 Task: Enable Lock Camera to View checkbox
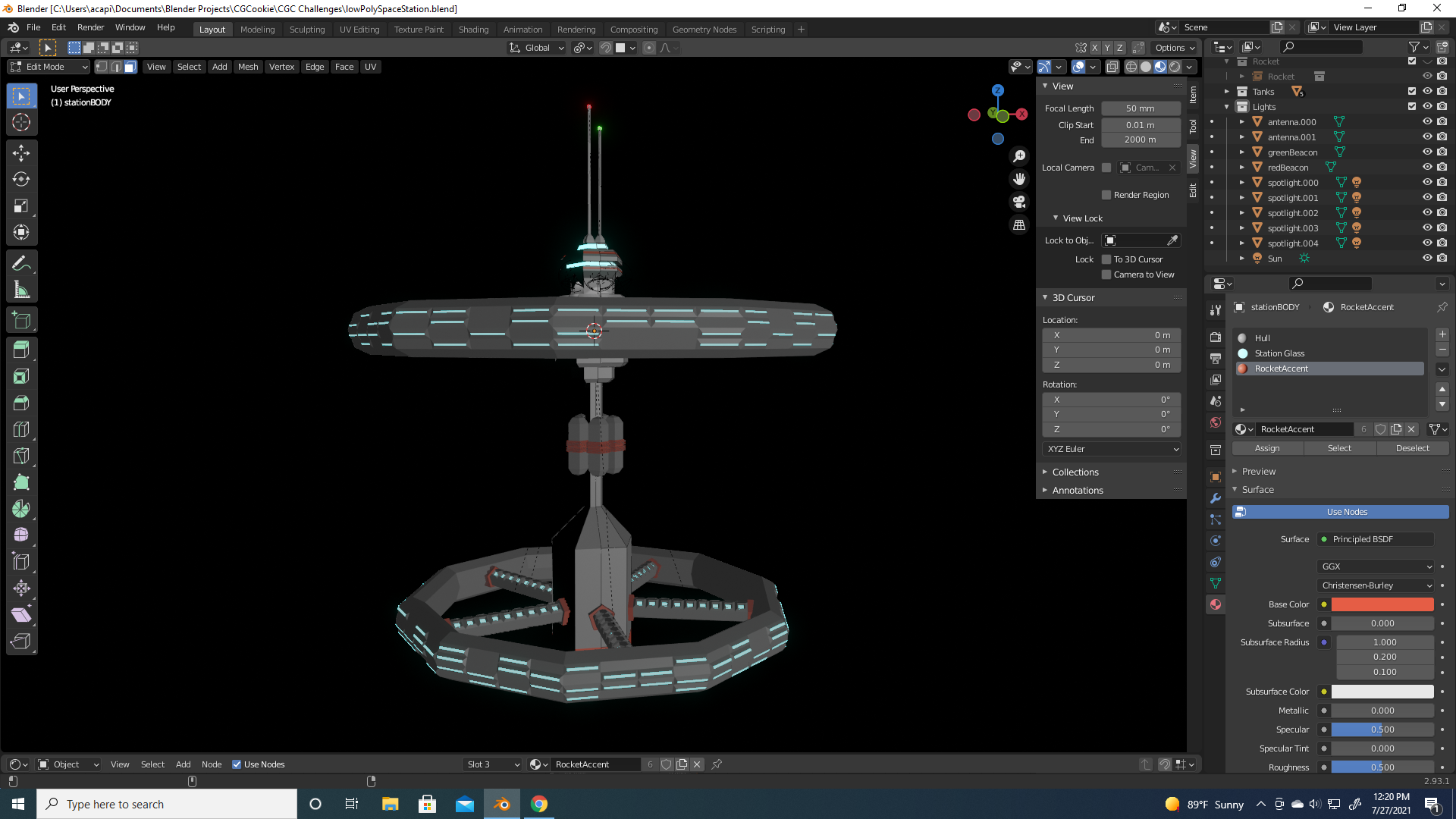tap(1106, 275)
